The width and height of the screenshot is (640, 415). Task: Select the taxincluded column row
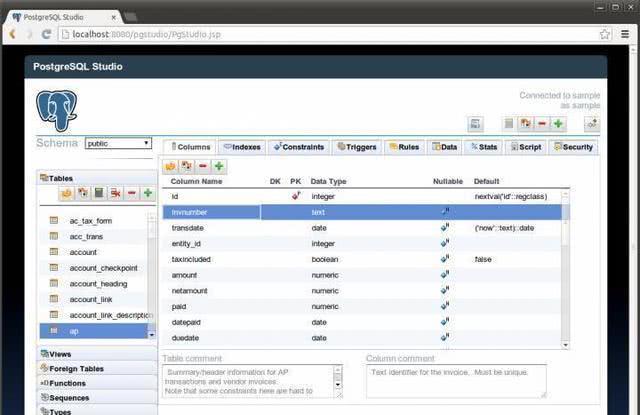(x=362, y=259)
